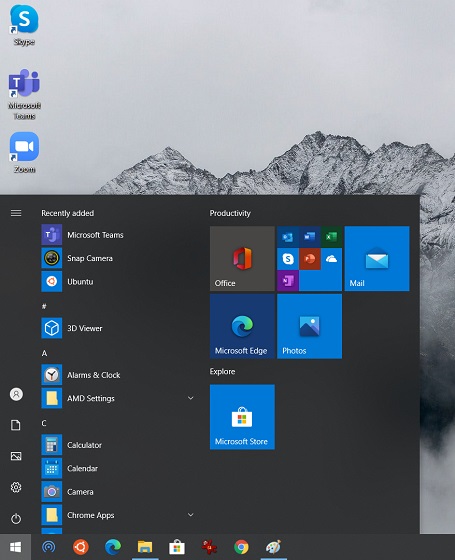Click the user account avatar icon
Viewport: 455px width, 560px height.
[16, 394]
